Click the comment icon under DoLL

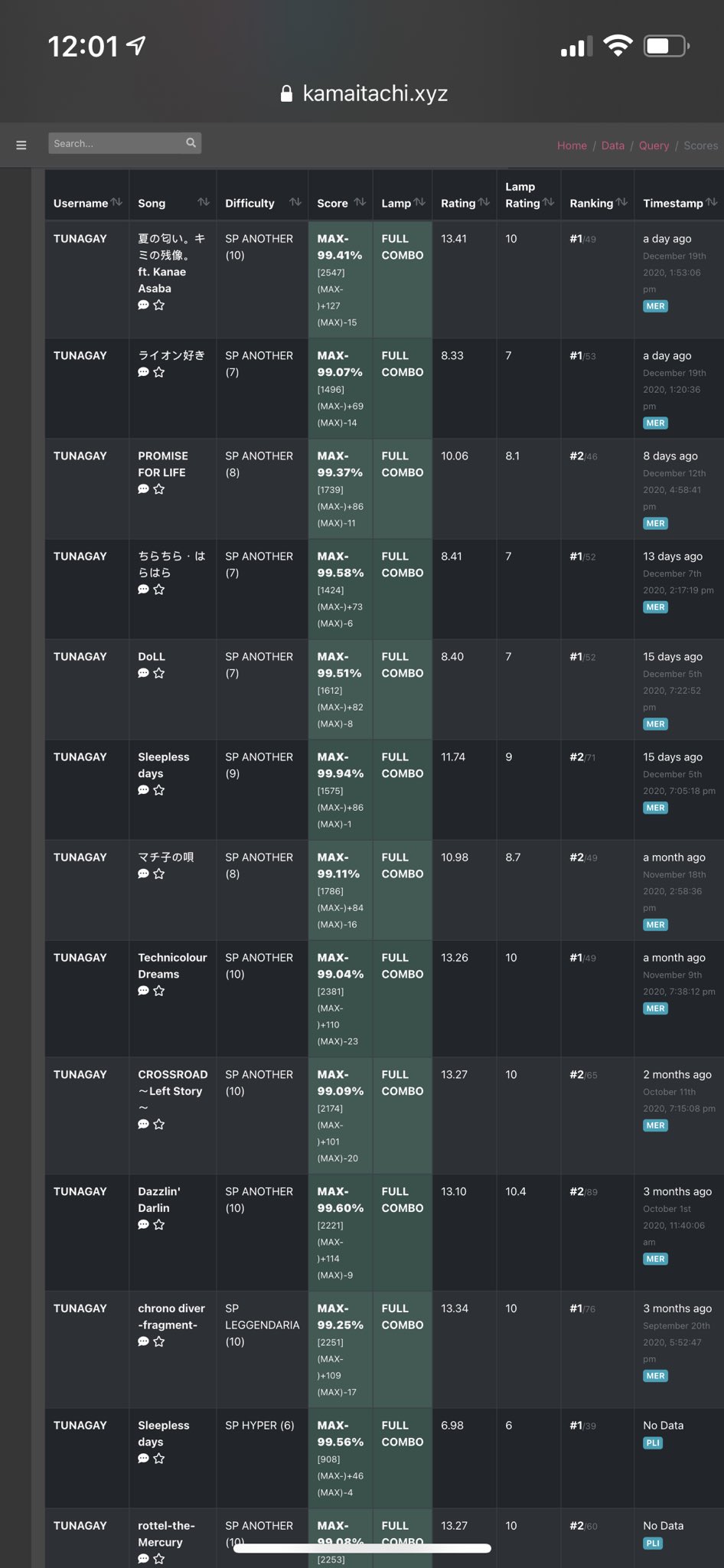pos(143,673)
